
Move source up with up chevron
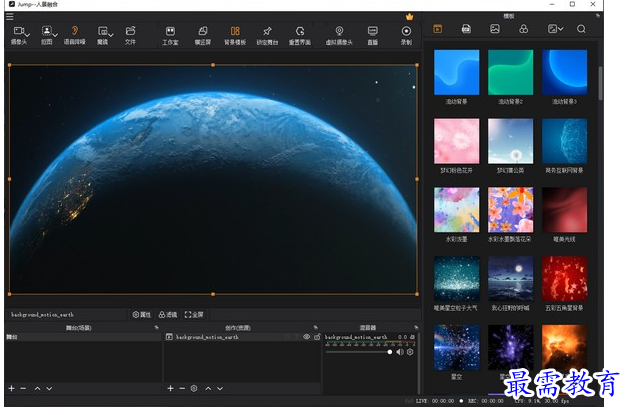[x=208, y=389]
